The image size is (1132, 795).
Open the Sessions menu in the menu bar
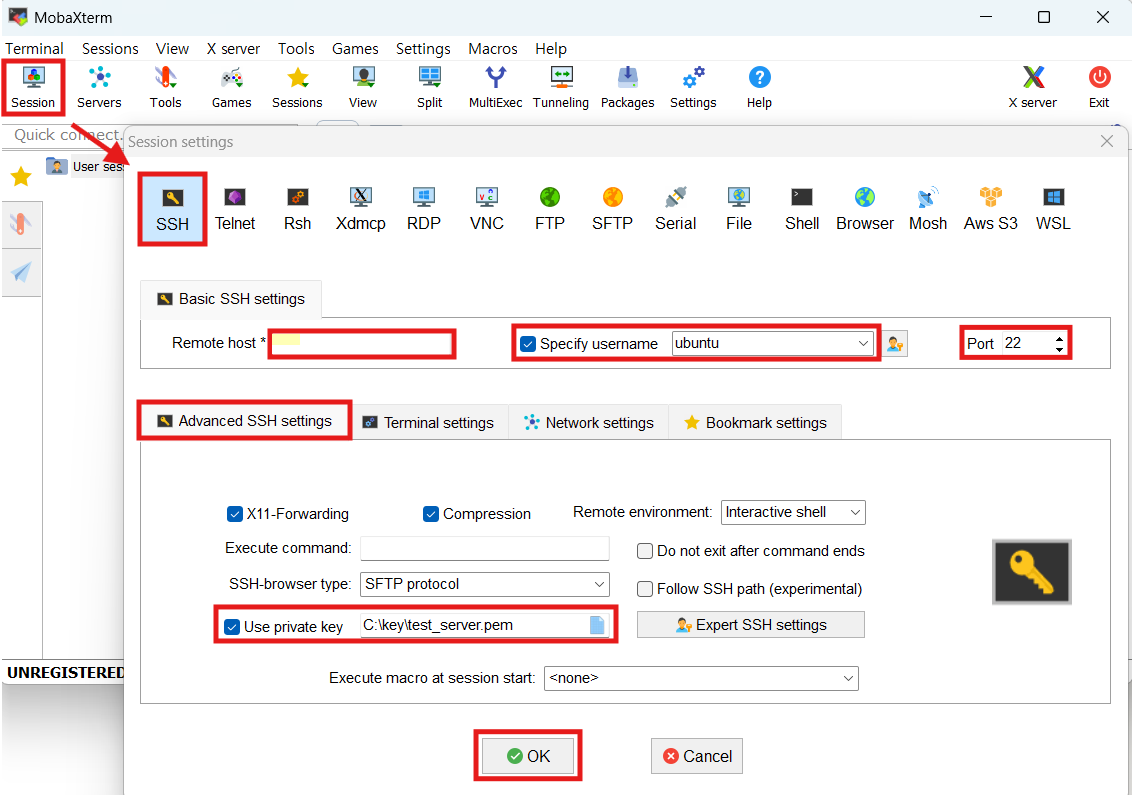pos(110,48)
